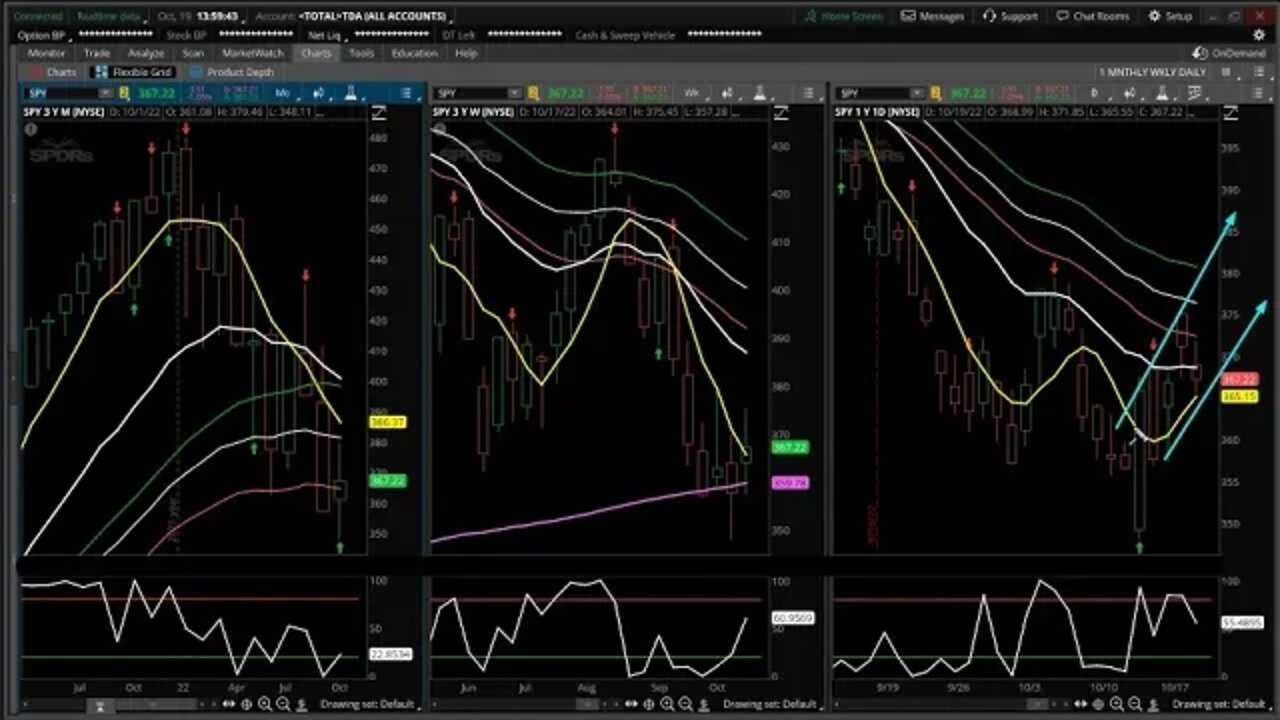Open weekly chart's actions list menu

[x=808, y=93]
